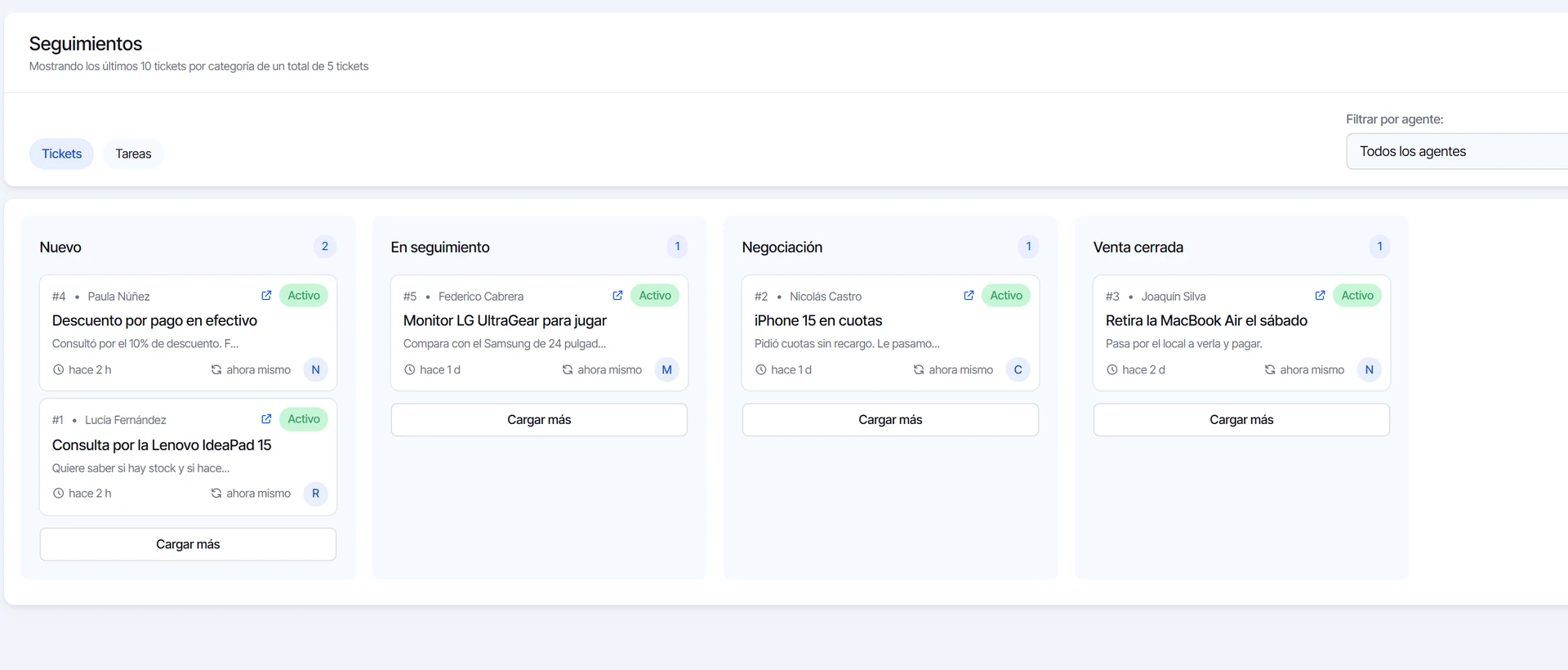The image size is (1568, 670).
Task: Open ticket #1 external link icon
Action: pos(266,419)
